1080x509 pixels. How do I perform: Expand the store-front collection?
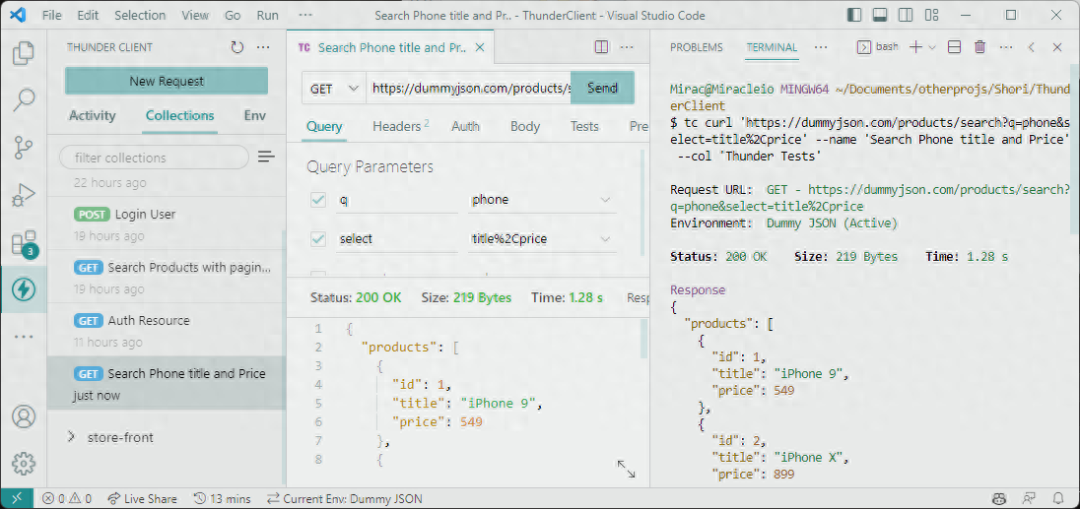pyautogui.click(x=71, y=437)
